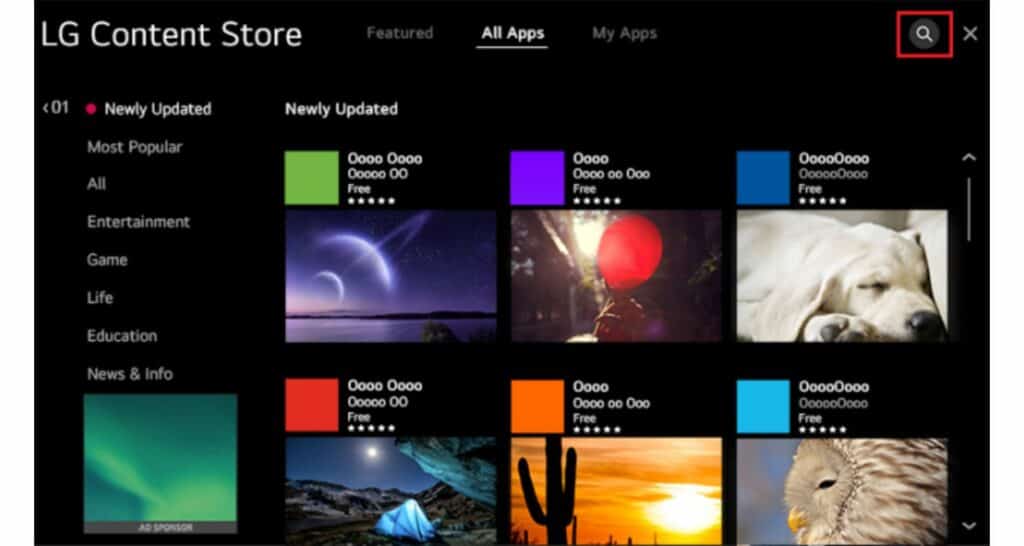Open search with the magnifier icon
This screenshot has height=546, width=1024.
(x=924, y=34)
